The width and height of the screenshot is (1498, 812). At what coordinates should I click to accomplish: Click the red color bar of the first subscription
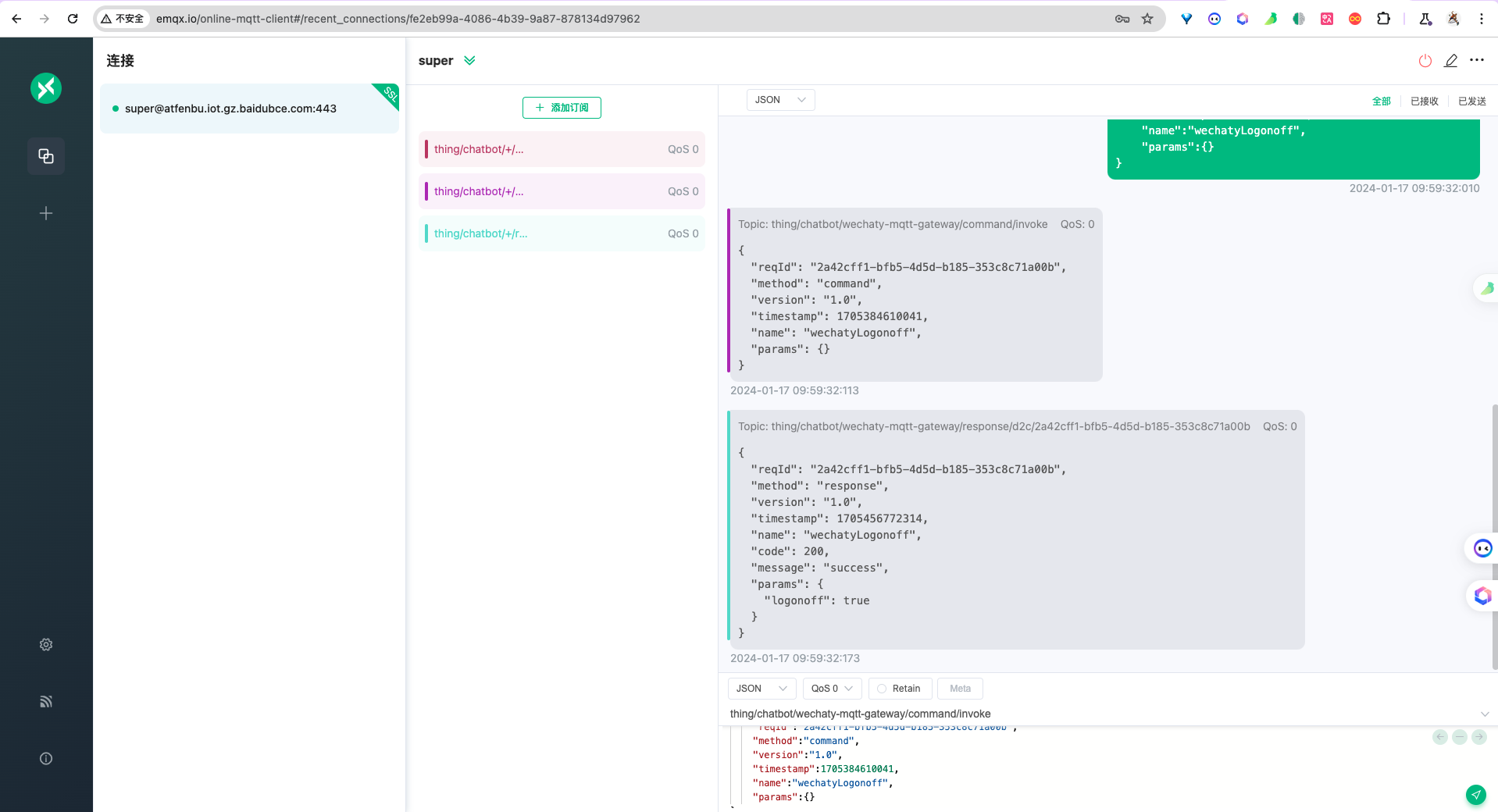click(x=426, y=149)
